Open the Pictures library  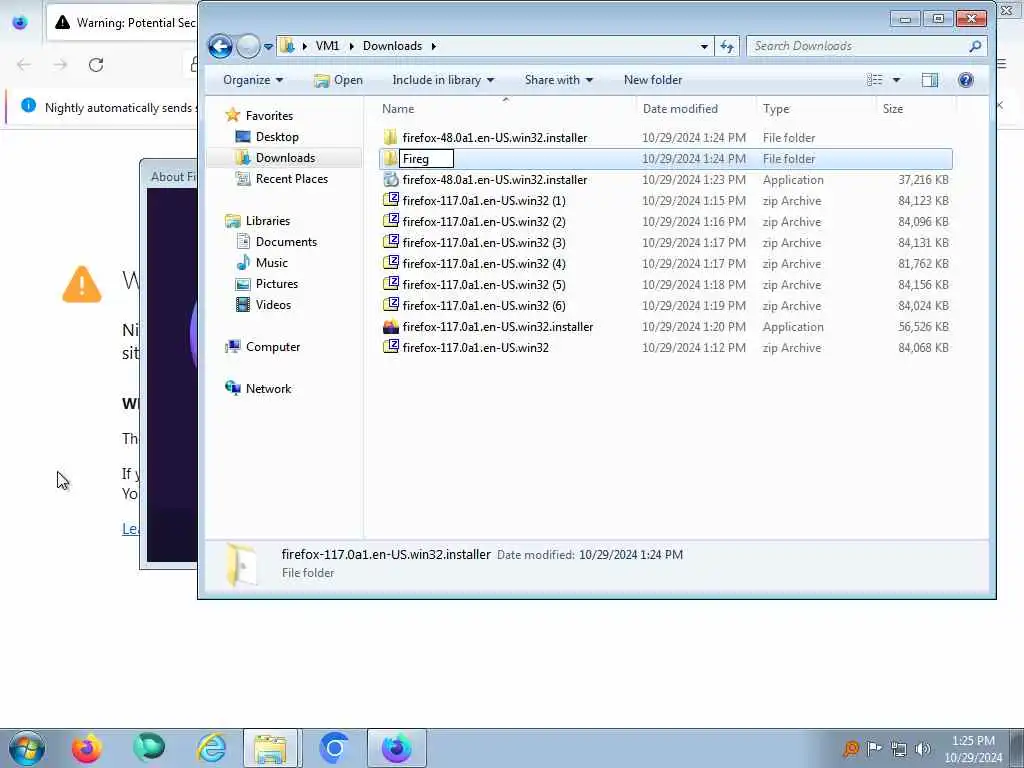tap(276, 283)
